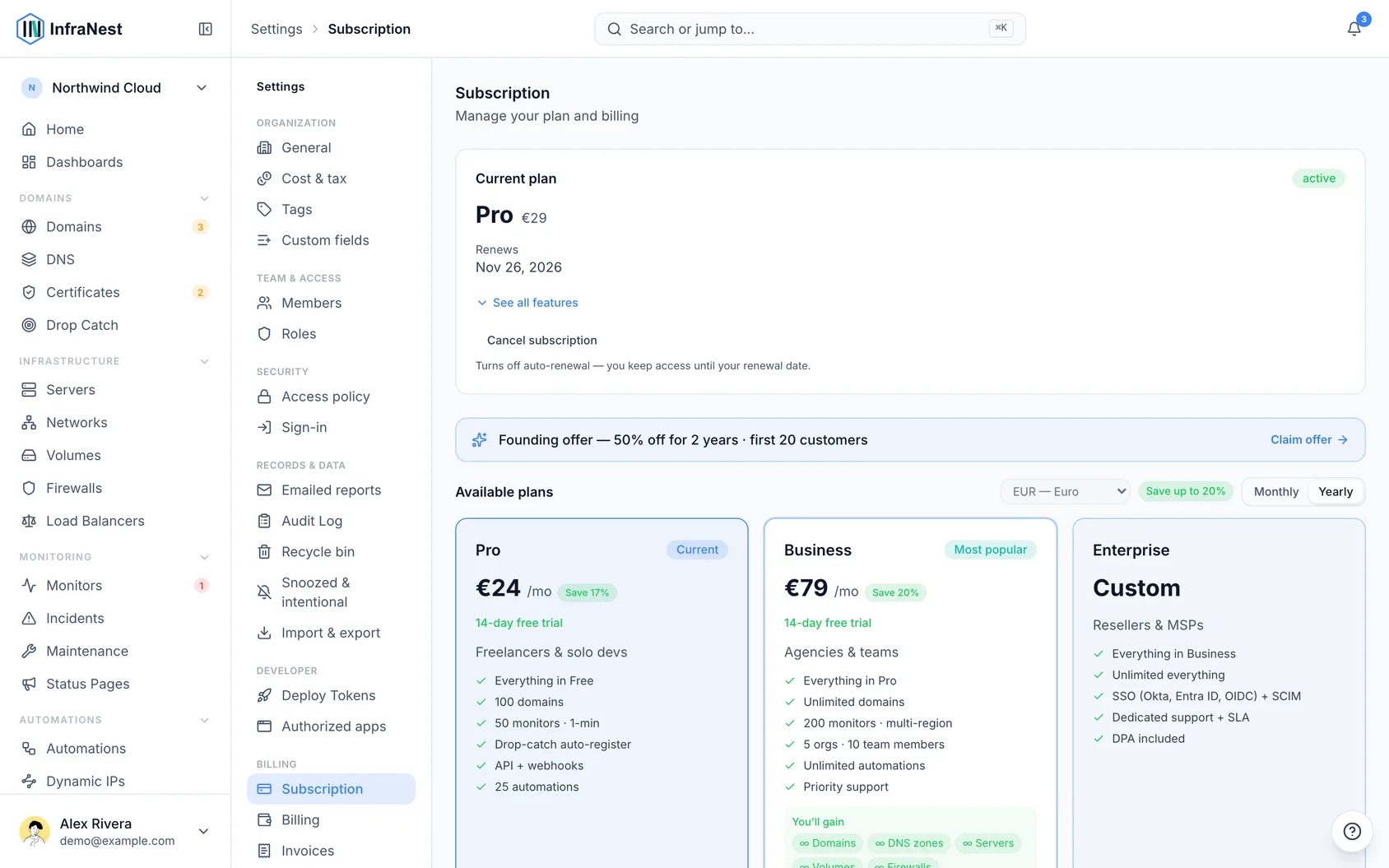Click the Incidents warning triangle icon
The image size is (1389, 868).
(29, 619)
